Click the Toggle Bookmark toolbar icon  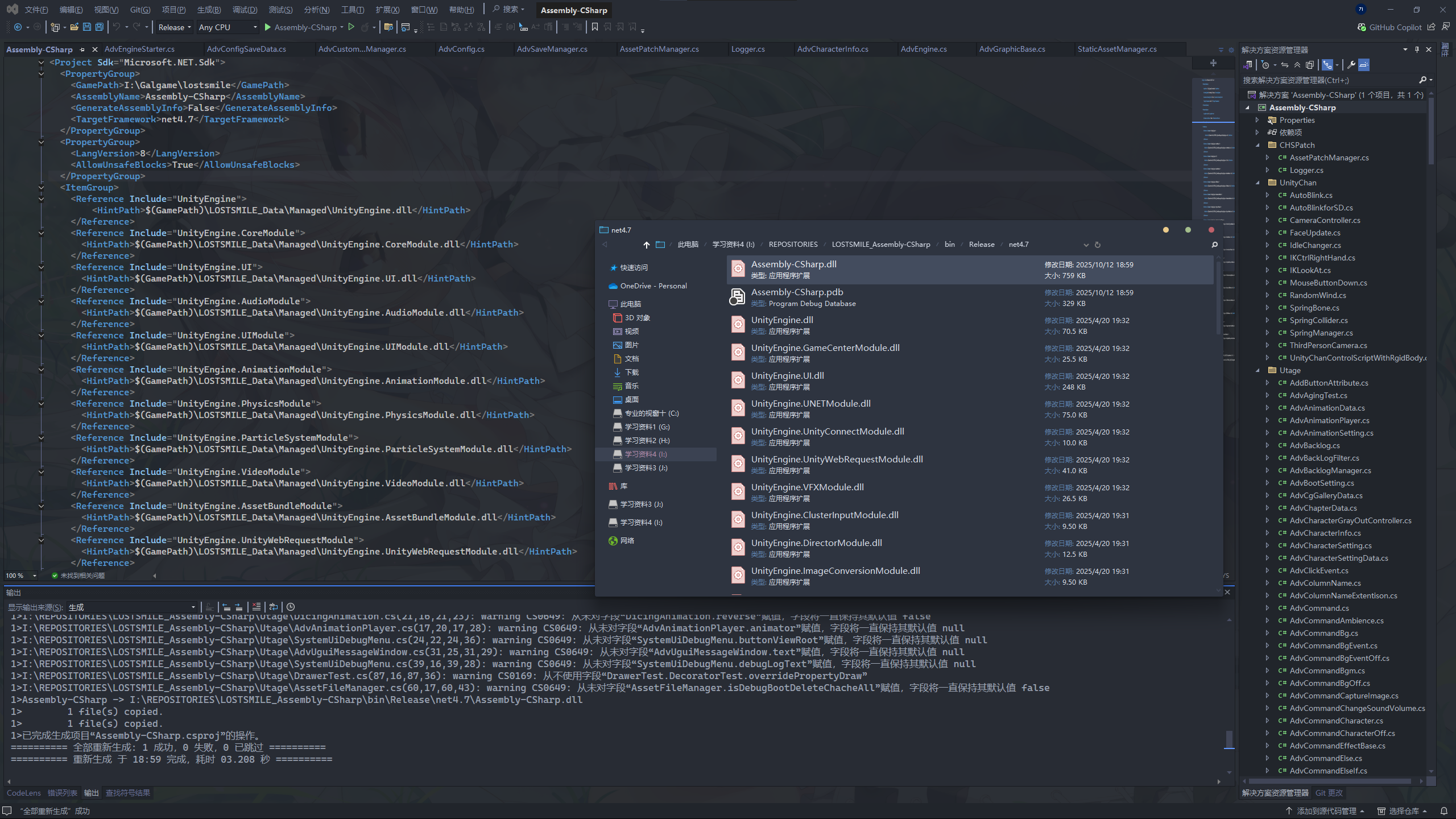point(595,27)
